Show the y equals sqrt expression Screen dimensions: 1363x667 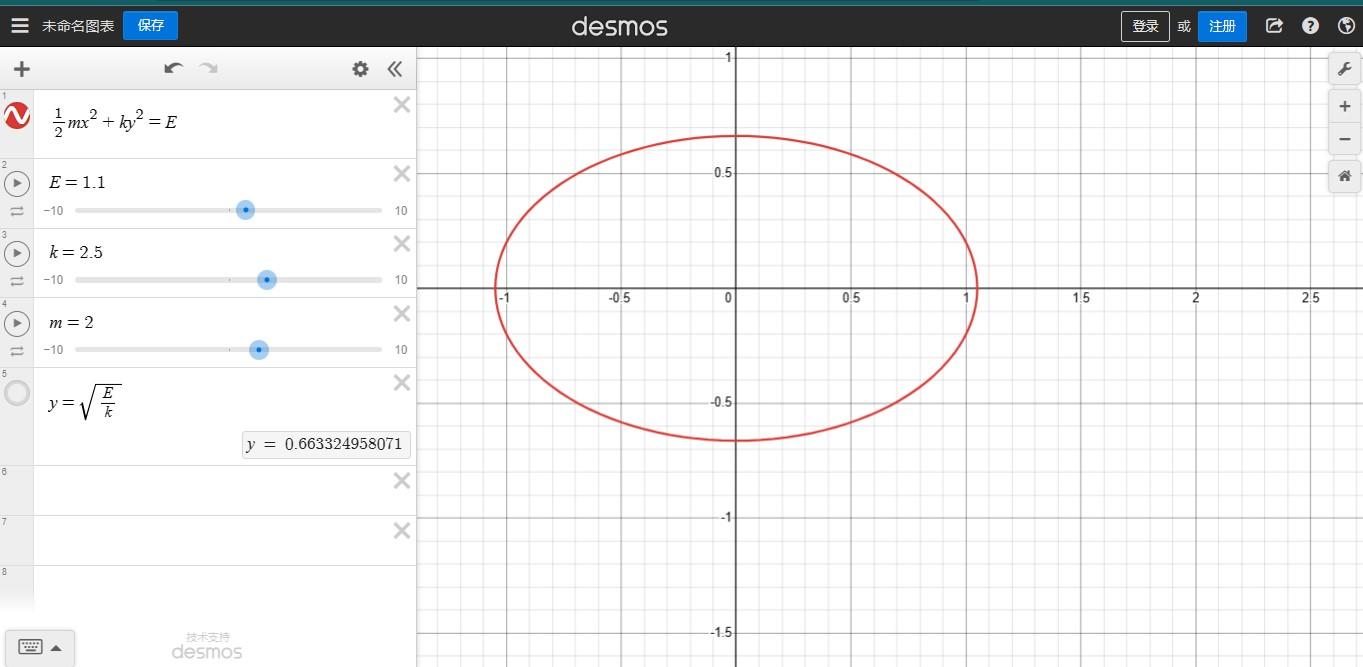coord(17,393)
